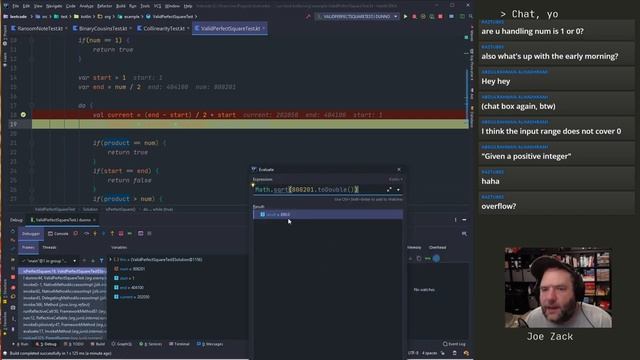Select the 'end = 404100' variable row
The height and width of the screenshot is (360, 640).
(129, 288)
